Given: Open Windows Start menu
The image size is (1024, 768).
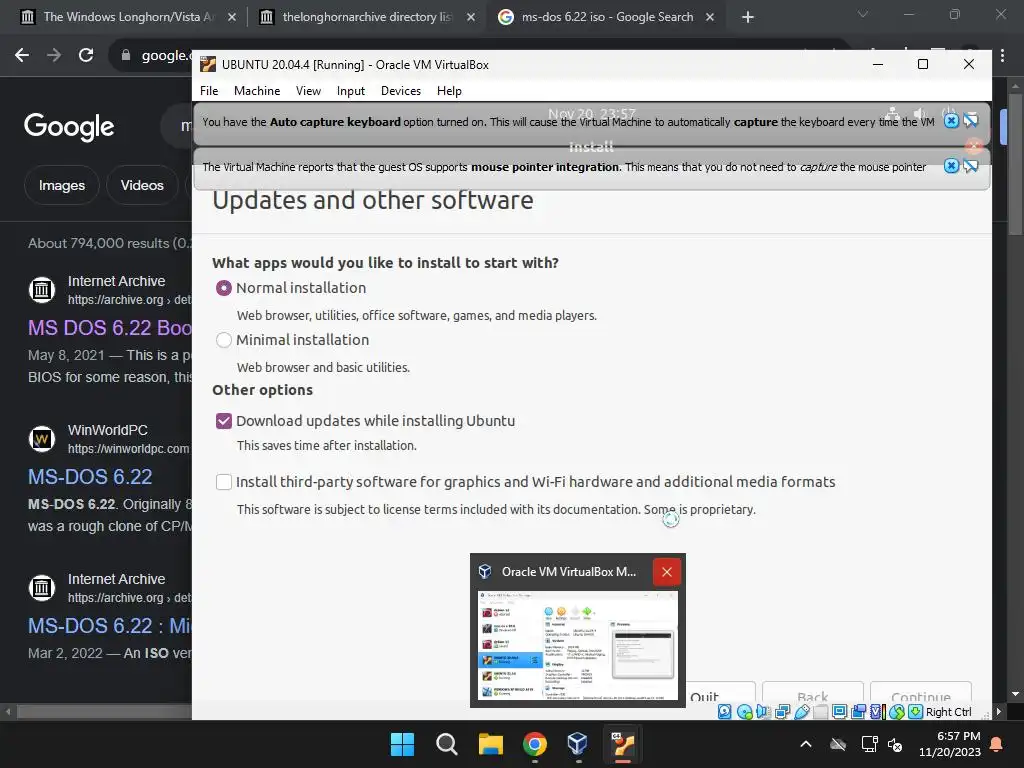Looking at the screenshot, I should tap(402, 744).
